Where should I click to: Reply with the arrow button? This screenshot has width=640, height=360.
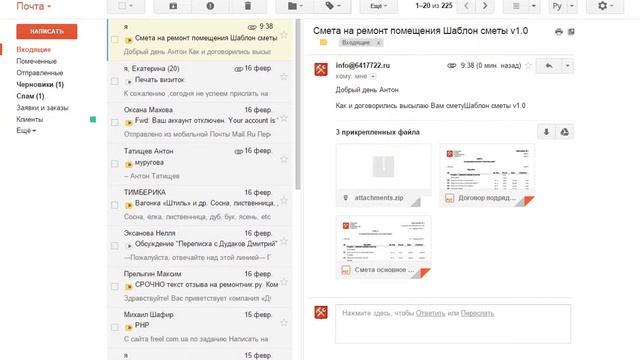549,66
